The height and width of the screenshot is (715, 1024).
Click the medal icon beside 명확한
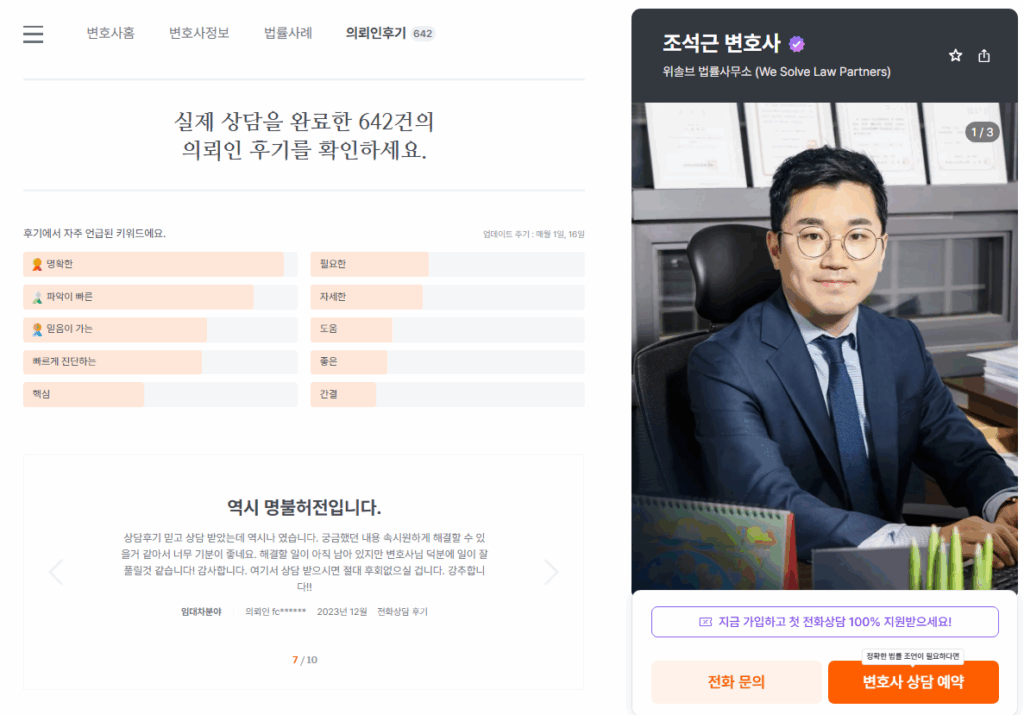click(x=37, y=264)
